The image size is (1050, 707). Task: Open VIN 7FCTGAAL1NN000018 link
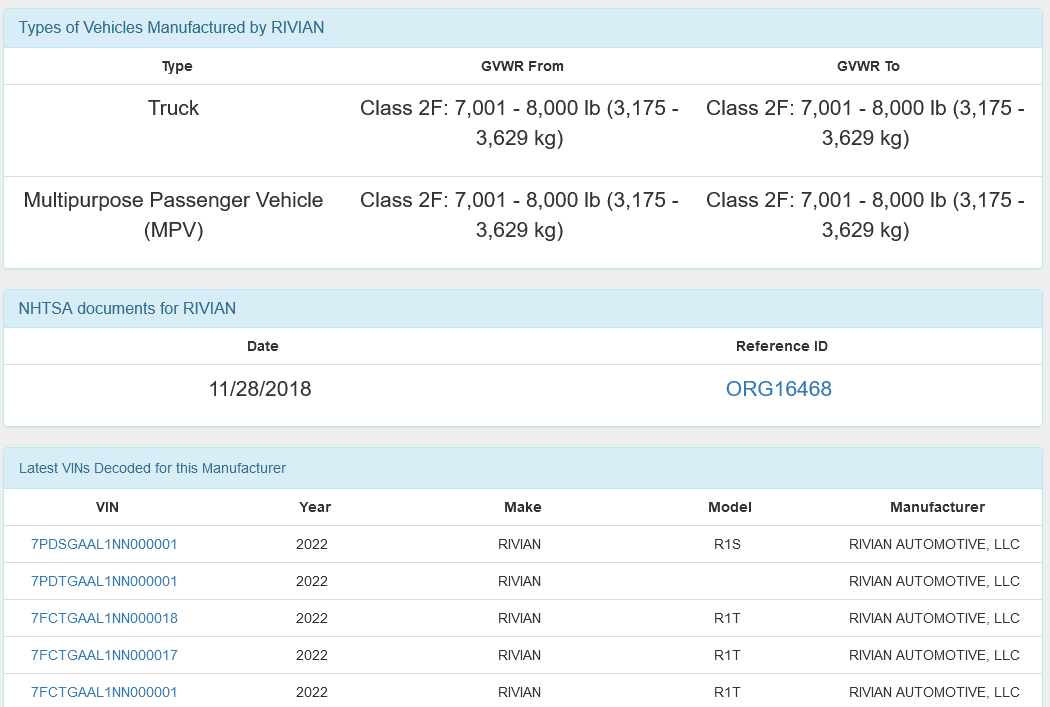click(104, 618)
